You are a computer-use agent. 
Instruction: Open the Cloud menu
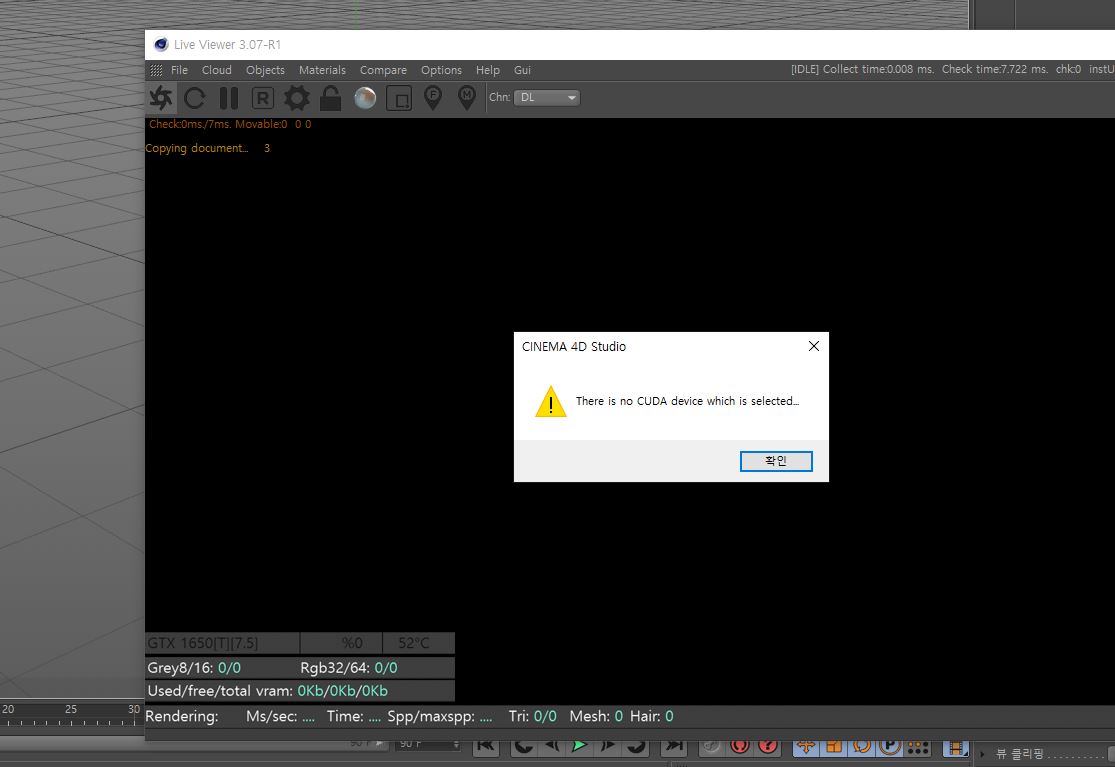tap(216, 70)
